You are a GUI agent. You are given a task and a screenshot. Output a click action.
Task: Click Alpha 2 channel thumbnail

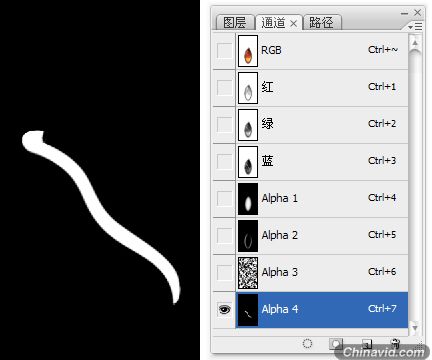click(x=248, y=236)
